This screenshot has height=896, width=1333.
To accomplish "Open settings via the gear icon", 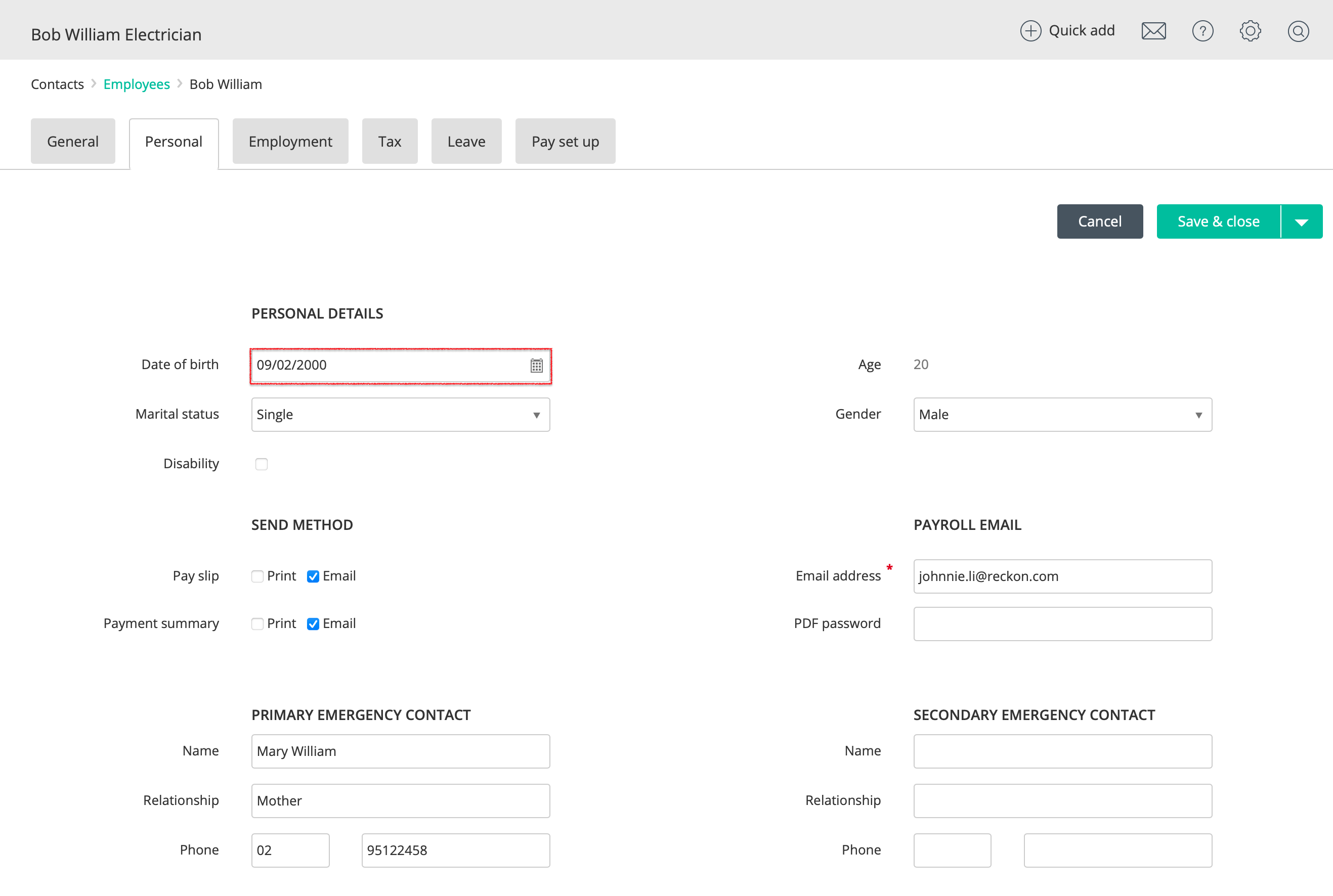I will click(1250, 31).
